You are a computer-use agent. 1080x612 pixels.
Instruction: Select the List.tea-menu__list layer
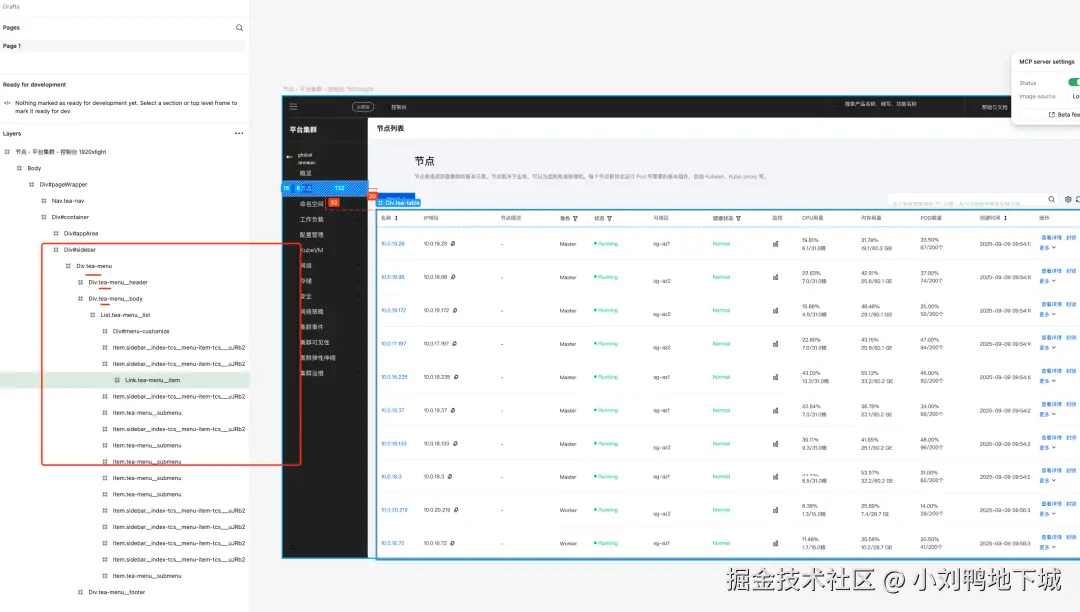click(125, 315)
